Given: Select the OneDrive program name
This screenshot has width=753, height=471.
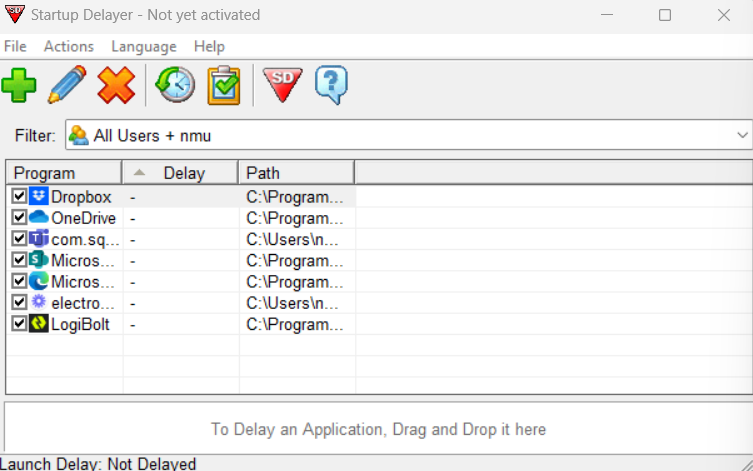Looking at the screenshot, I should 84,218.
